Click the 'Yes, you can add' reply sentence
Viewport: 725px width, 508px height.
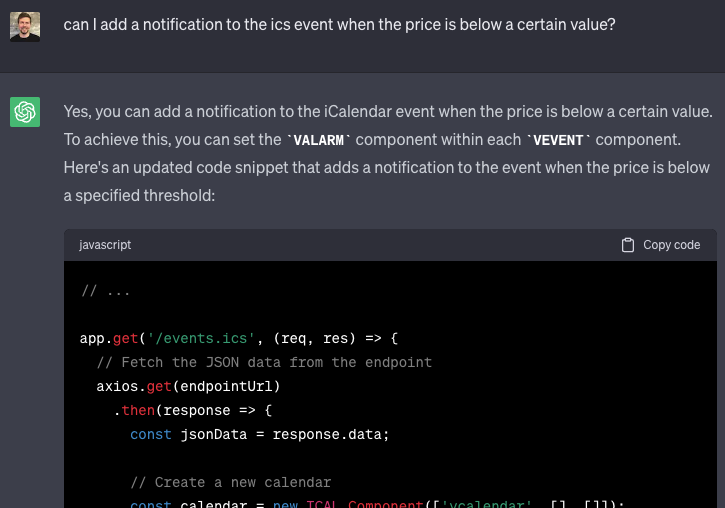tap(388, 111)
